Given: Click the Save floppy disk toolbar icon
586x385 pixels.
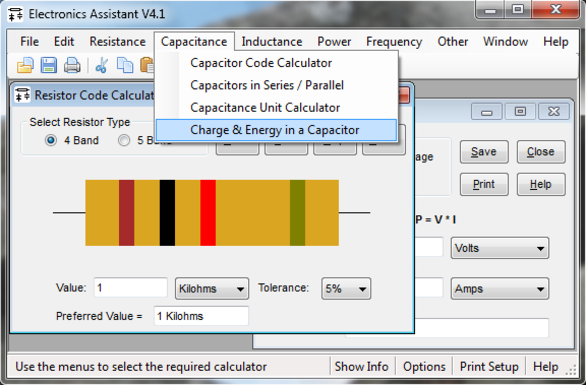Looking at the screenshot, I should coord(49,65).
